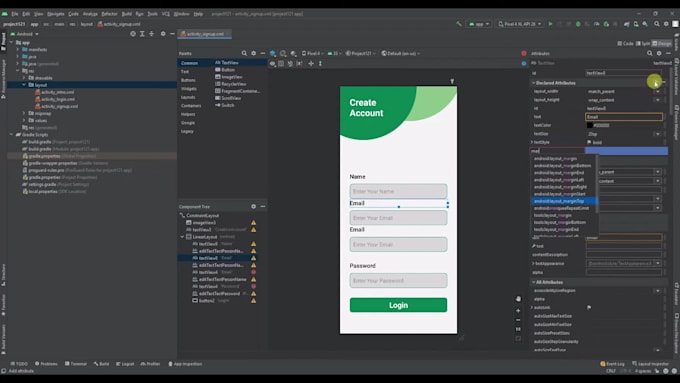Viewport: 680px width, 383px height.
Task: Open the layout_width value dropdown
Action: pos(657,92)
